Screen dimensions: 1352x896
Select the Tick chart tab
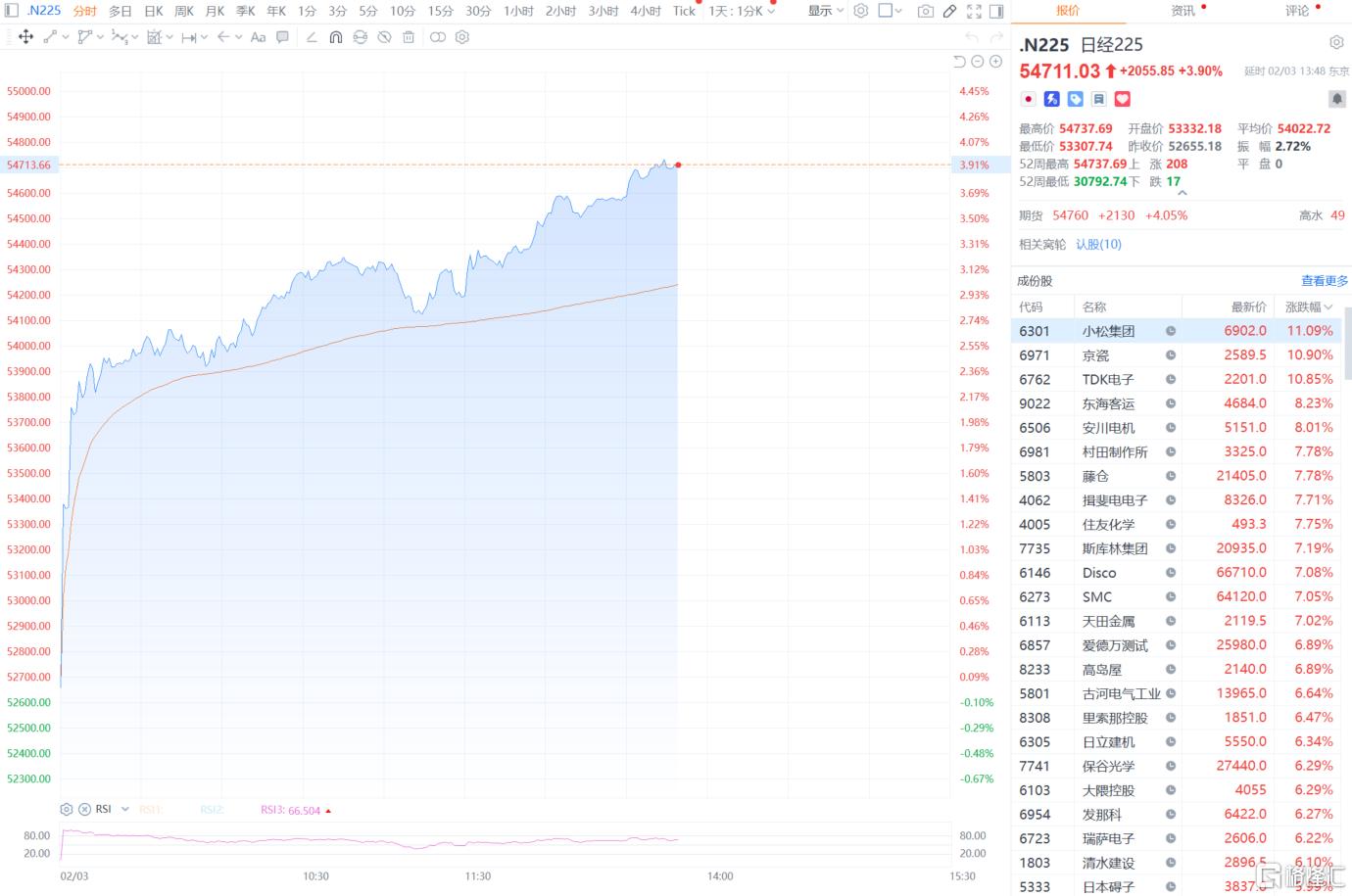(684, 11)
